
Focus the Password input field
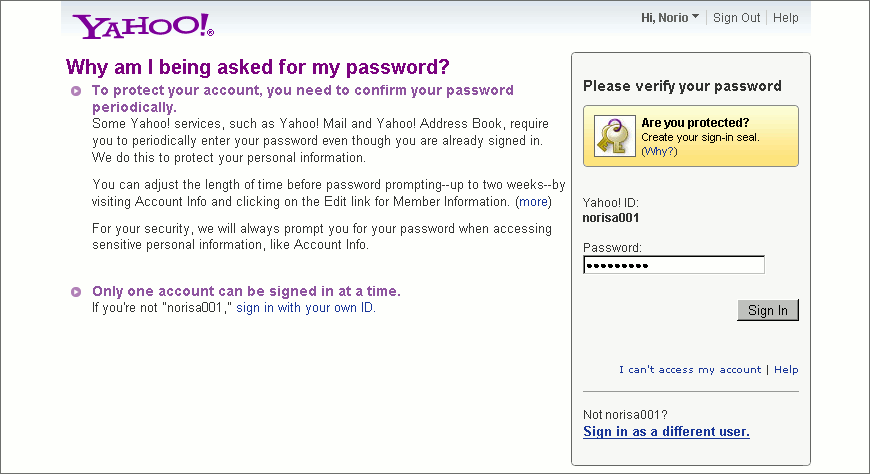point(674,265)
